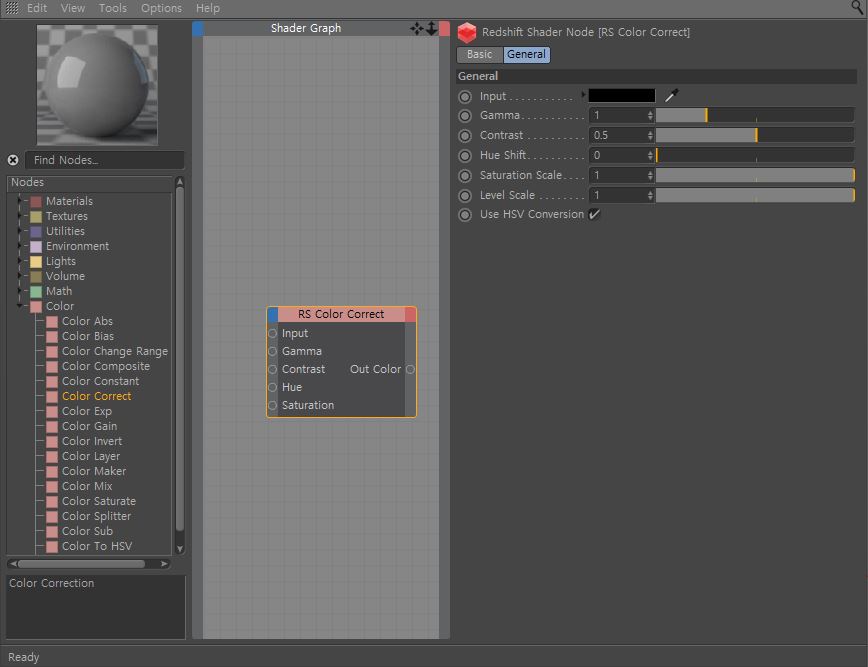Viewport: 868px width, 667px height.
Task: Expand the Input color disclosure arrow
Action: click(583, 95)
